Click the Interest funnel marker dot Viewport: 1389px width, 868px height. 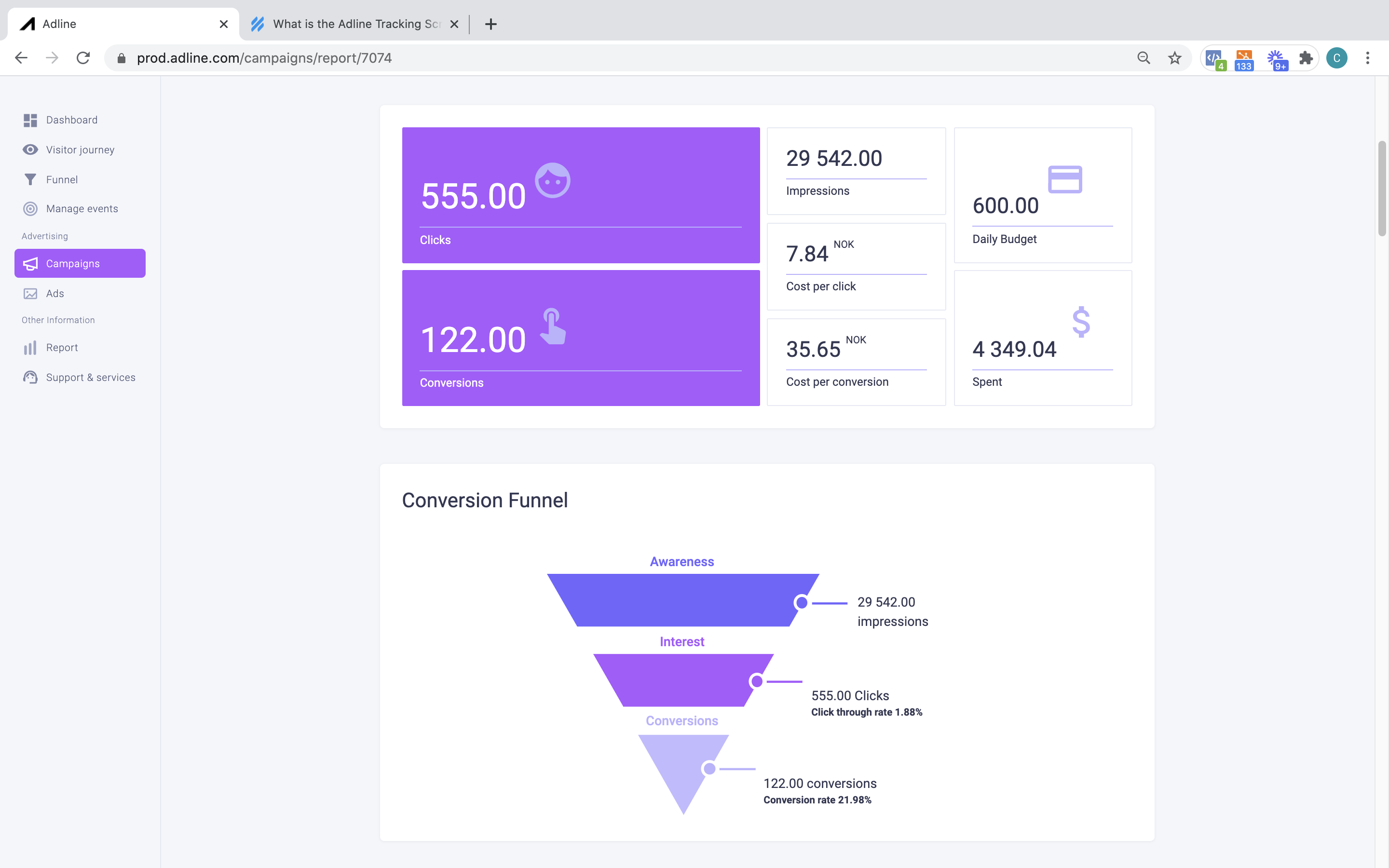click(x=757, y=681)
